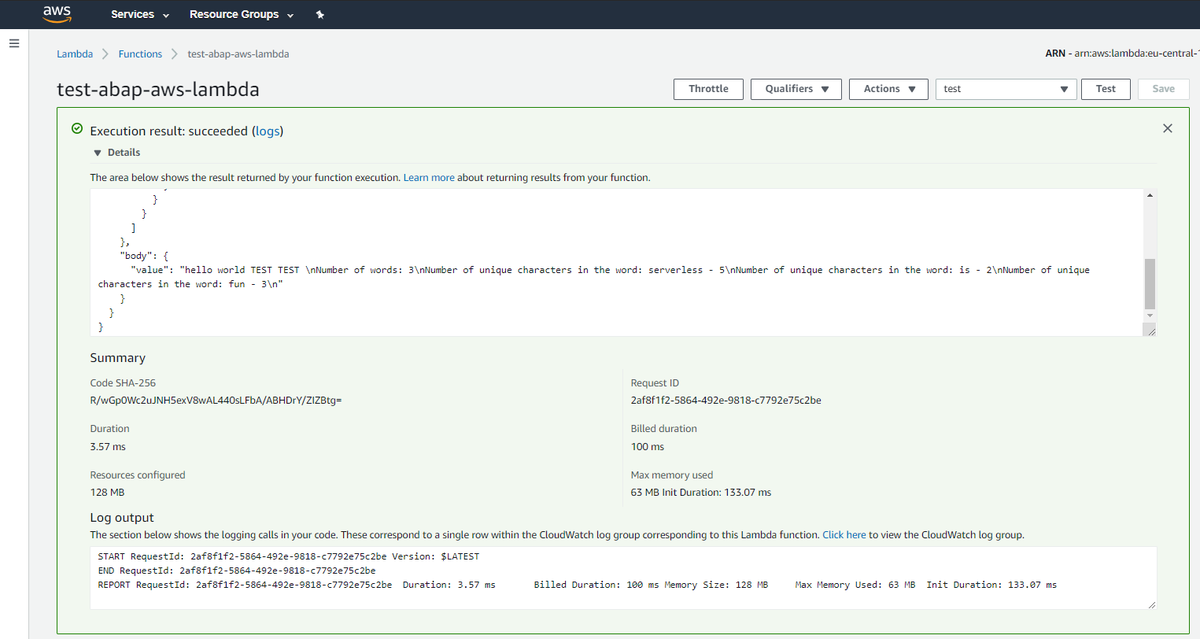
Task: Click the Save button
Action: (1163, 89)
